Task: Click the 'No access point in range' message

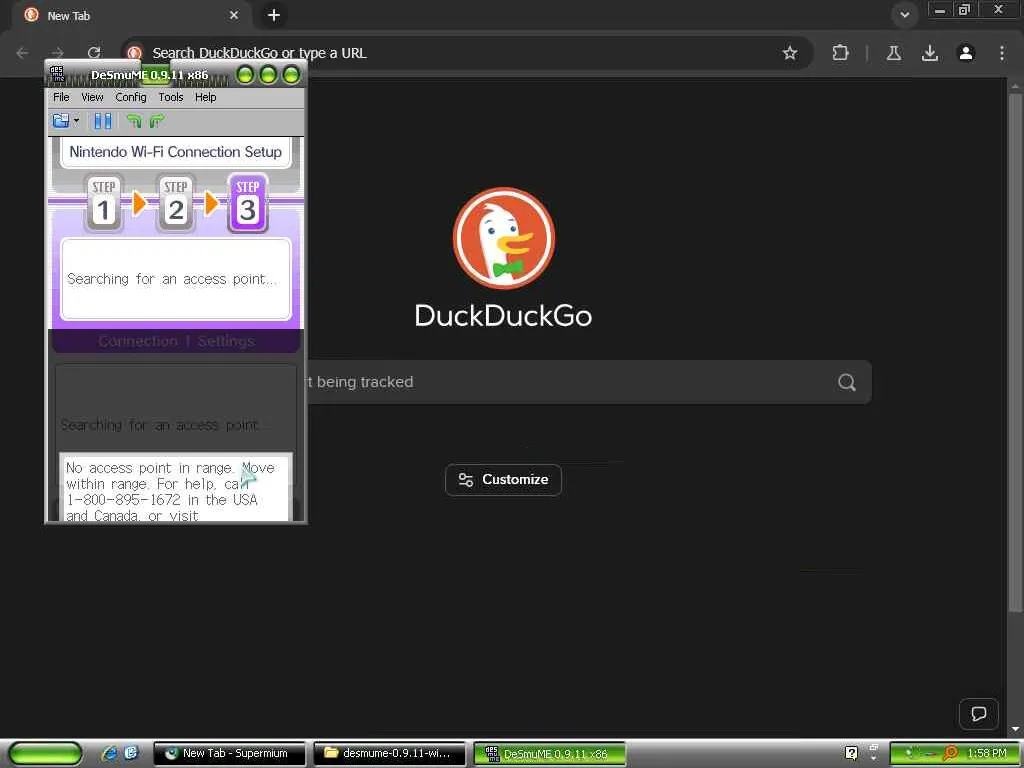Action: click(x=175, y=487)
